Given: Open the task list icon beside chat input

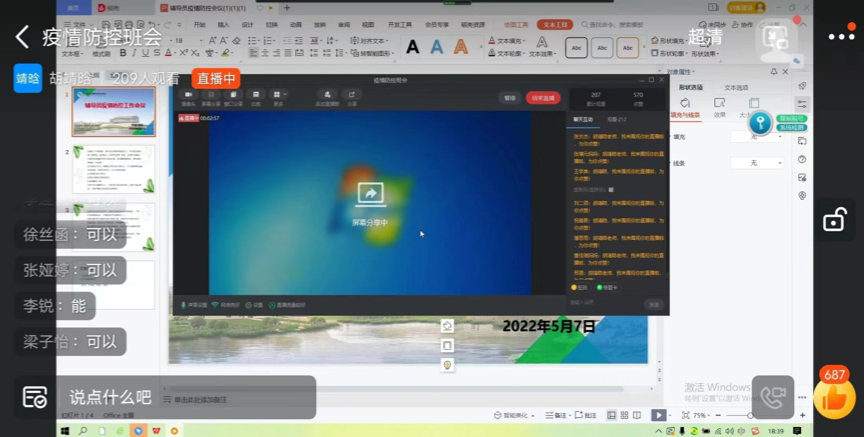Looking at the screenshot, I should (34, 397).
